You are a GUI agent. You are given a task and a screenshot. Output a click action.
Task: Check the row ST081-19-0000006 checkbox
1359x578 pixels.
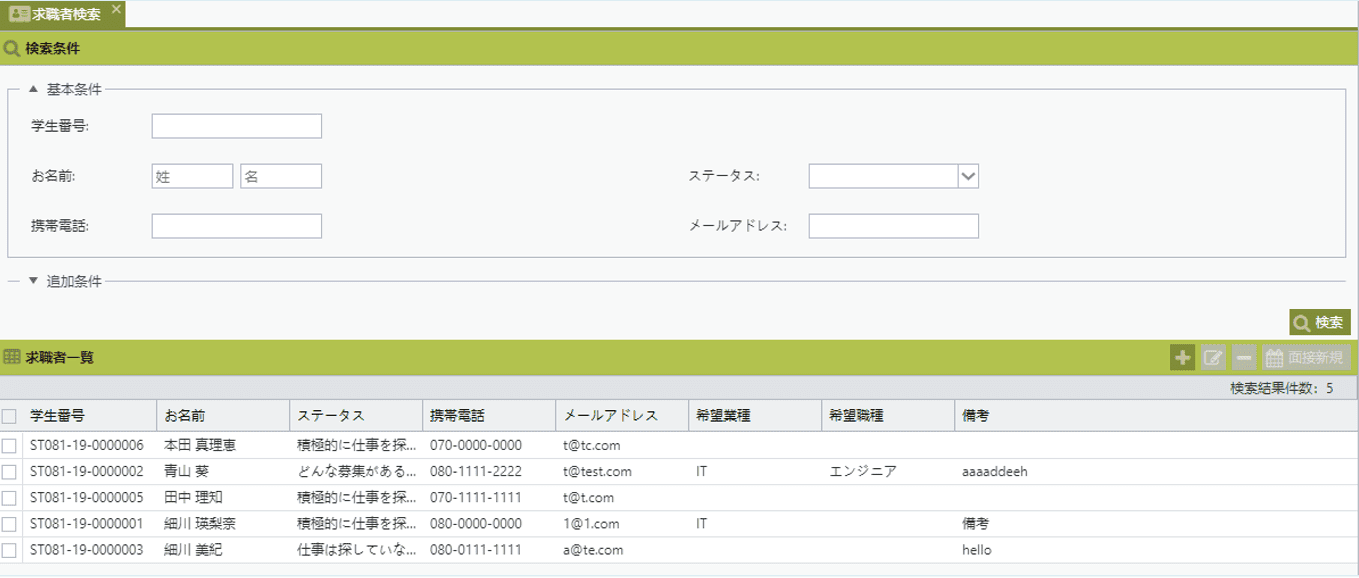coord(10,446)
